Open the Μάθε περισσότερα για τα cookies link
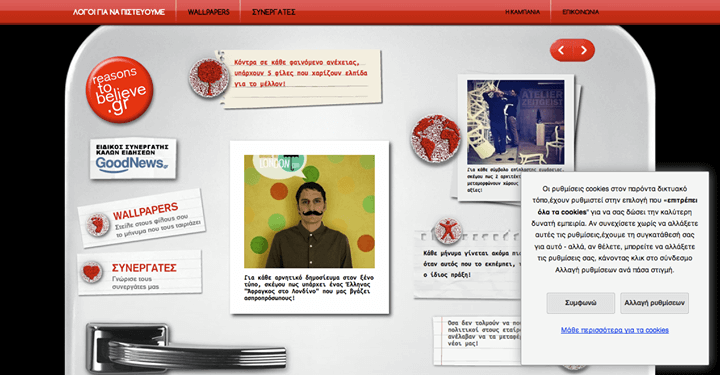Screen dimensions: 720x375 point(614,330)
